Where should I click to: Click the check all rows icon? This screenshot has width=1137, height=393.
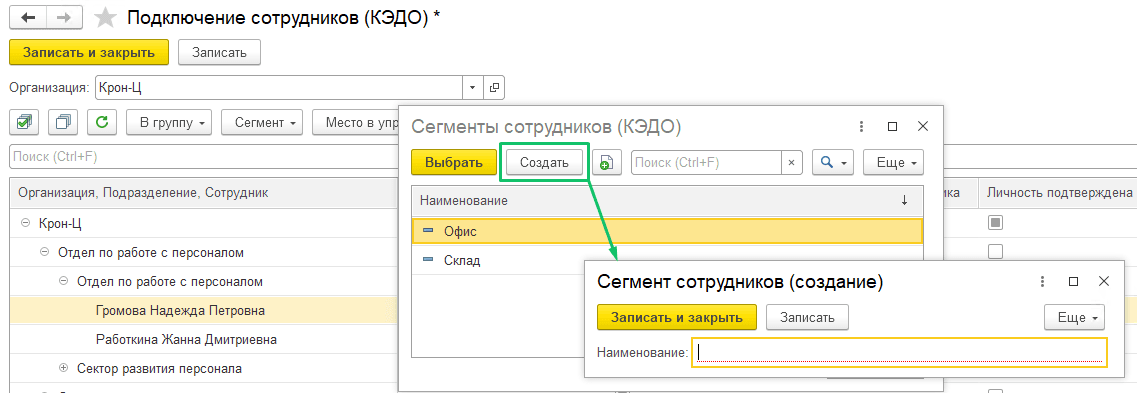24,123
